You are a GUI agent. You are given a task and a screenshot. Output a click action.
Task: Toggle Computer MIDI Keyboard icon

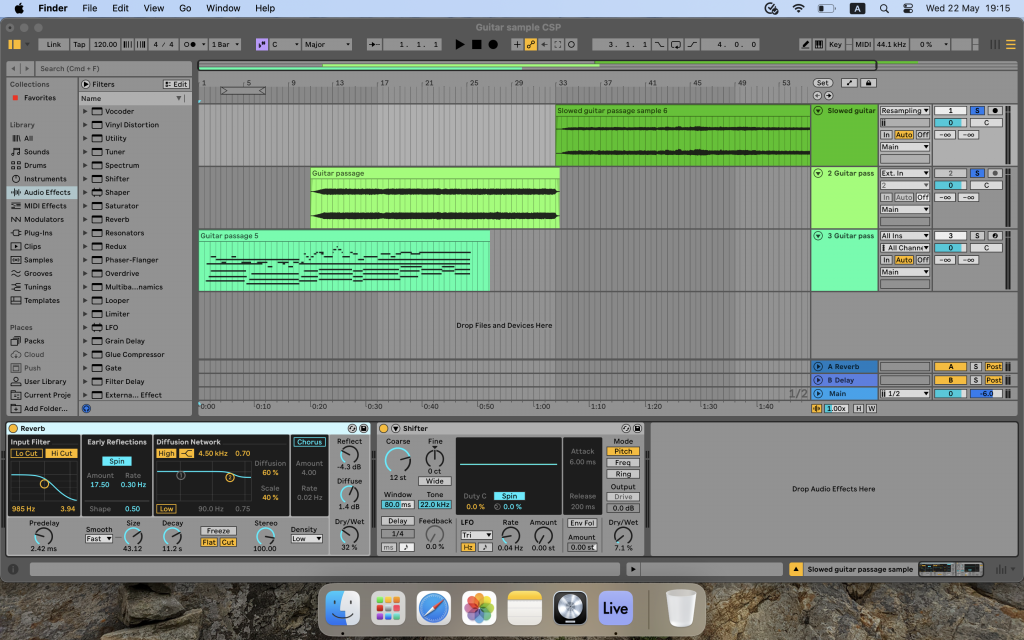click(x=818, y=44)
